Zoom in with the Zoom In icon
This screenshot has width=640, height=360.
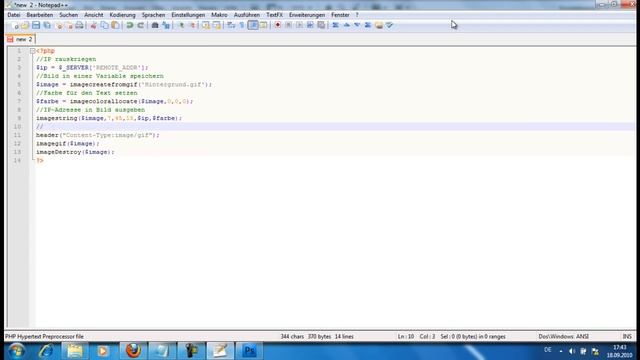point(181,25)
